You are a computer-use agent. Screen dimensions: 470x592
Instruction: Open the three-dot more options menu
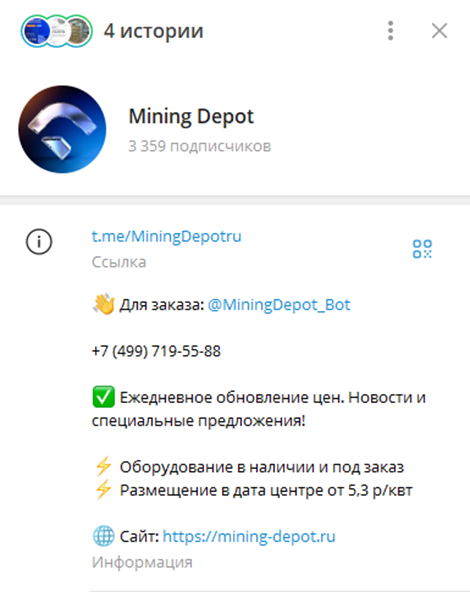click(x=390, y=31)
